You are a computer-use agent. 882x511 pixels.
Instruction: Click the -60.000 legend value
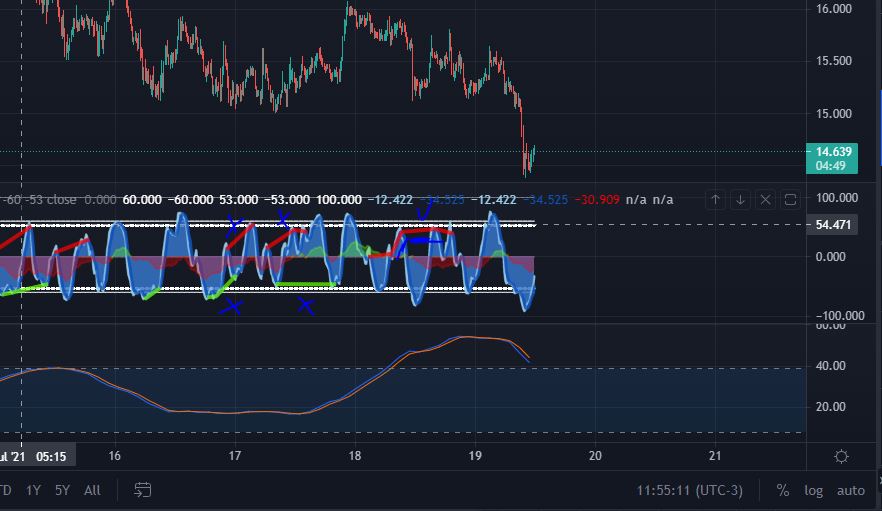coord(190,200)
